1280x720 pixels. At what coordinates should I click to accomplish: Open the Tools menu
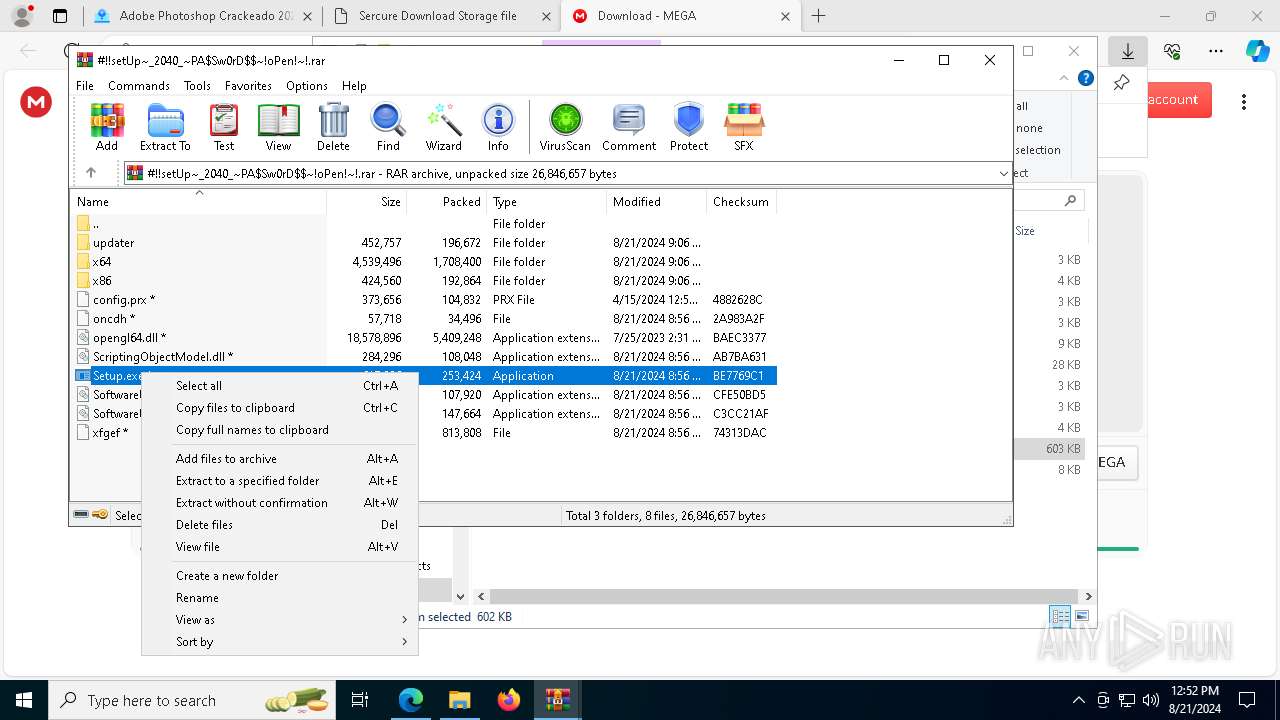coord(197,86)
